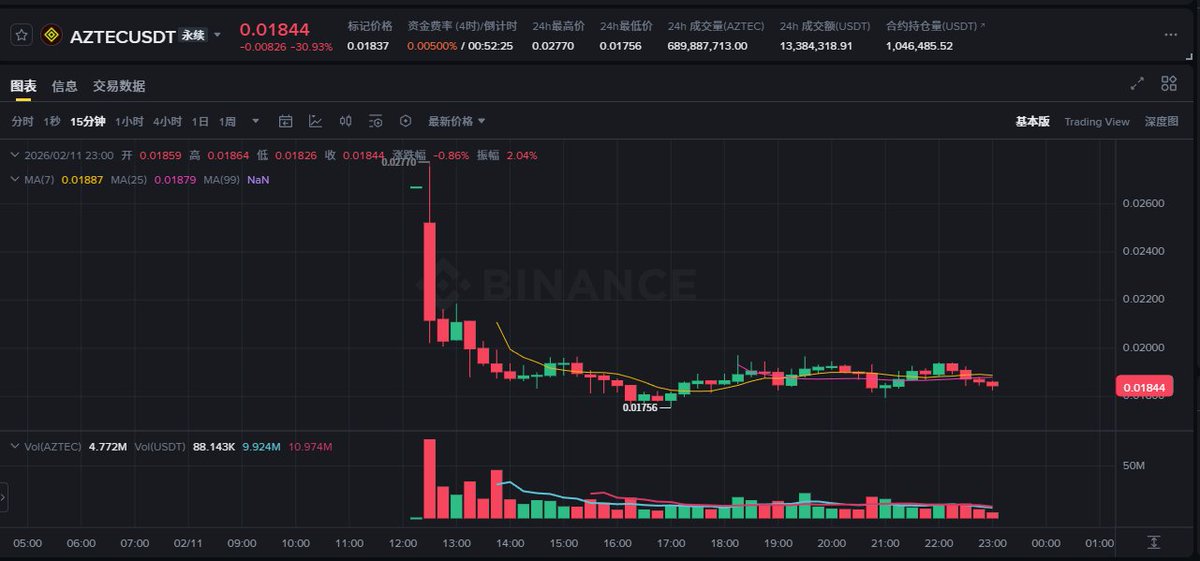Expand chart to fullscreen

tap(1137, 84)
